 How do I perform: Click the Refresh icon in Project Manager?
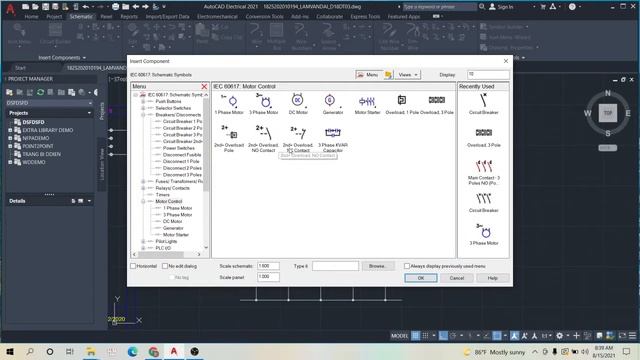click(40, 92)
